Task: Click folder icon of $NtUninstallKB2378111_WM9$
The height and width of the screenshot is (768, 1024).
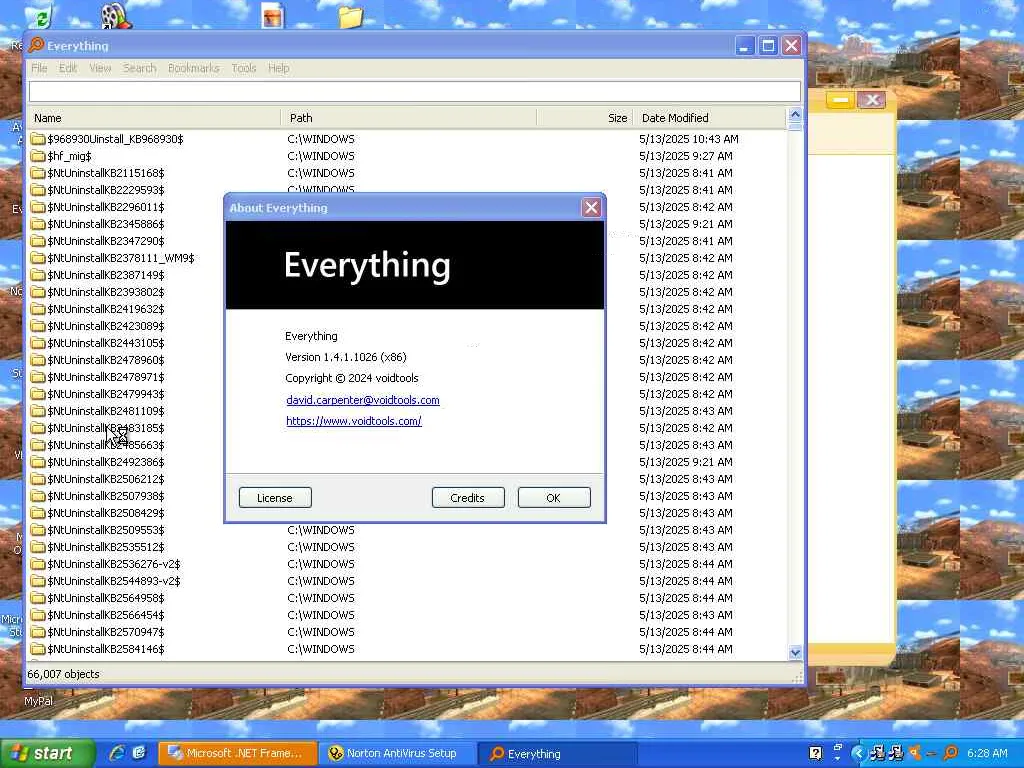Action: (38, 258)
